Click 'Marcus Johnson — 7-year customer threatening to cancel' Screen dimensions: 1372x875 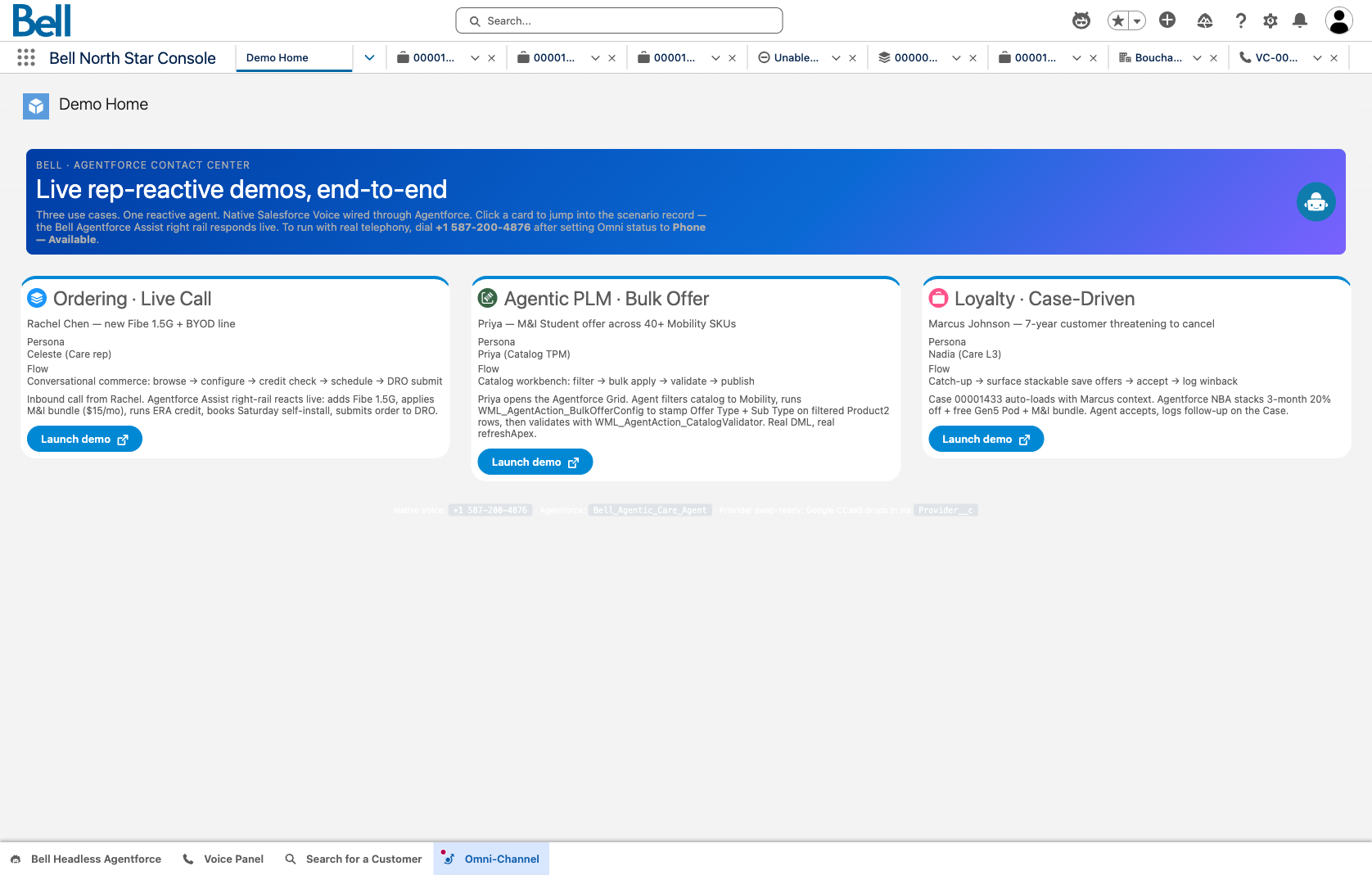tap(1071, 324)
